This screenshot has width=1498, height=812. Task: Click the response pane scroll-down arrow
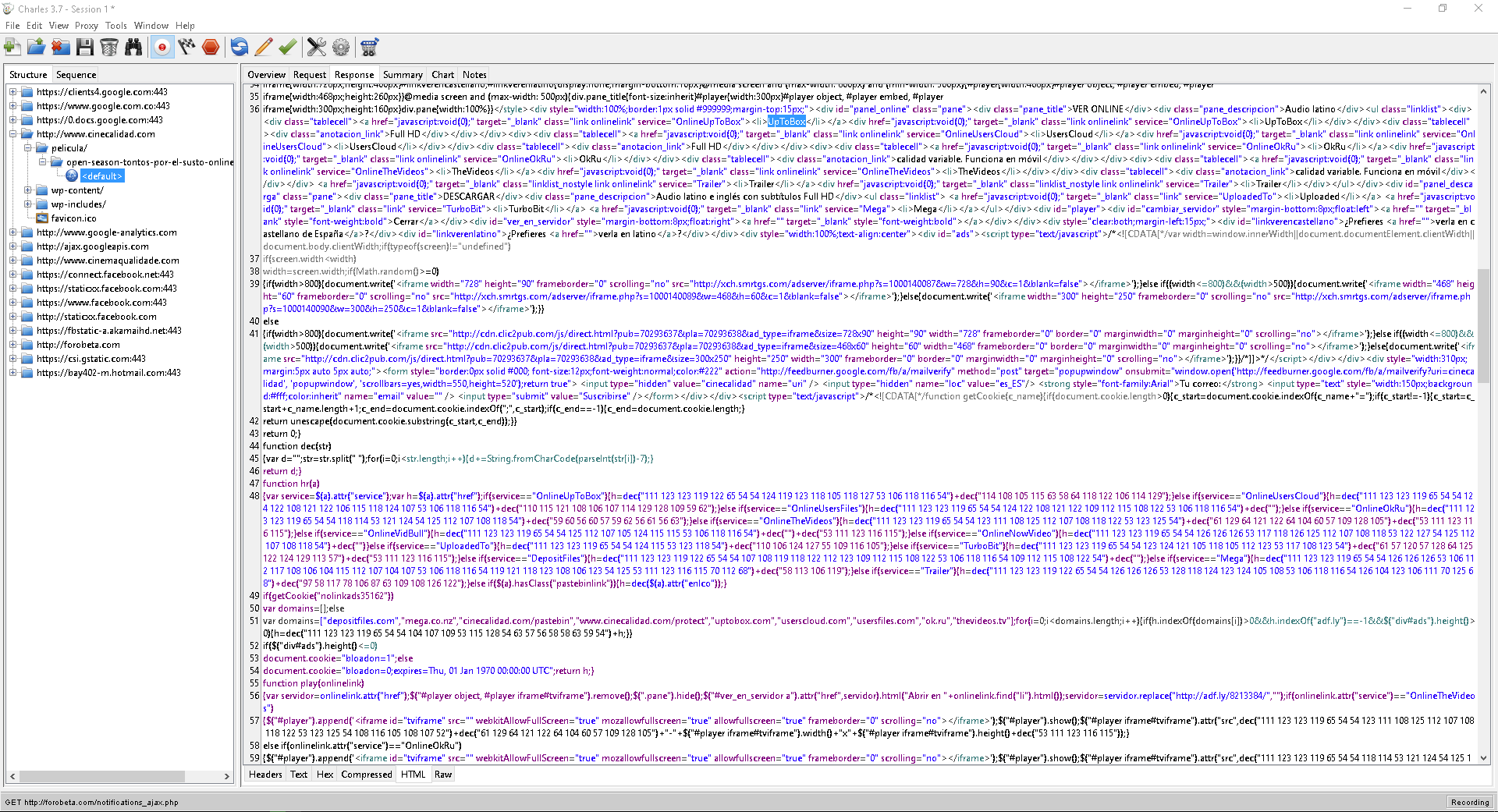click(1483, 758)
